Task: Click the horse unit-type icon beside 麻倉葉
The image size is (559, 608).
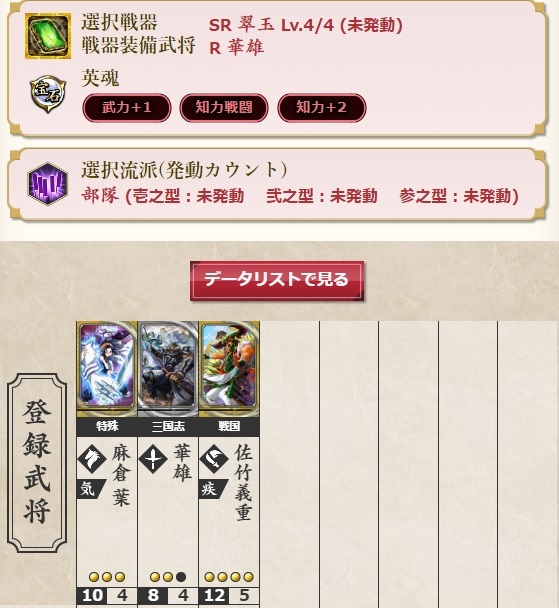Action: [92, 459]
